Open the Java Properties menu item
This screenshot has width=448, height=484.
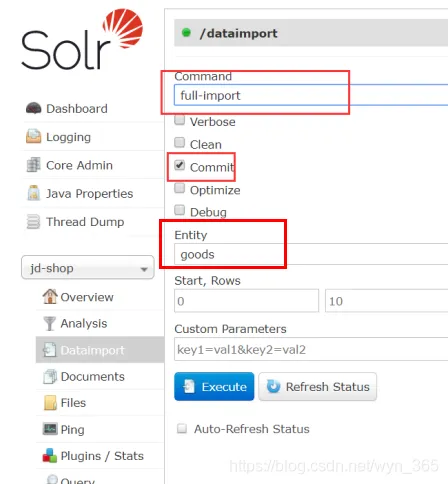click(89, 194)
